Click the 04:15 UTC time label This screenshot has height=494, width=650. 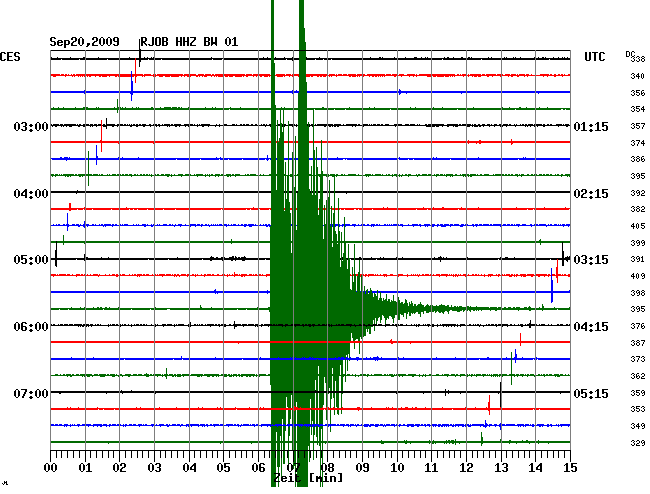click(591, 327)
